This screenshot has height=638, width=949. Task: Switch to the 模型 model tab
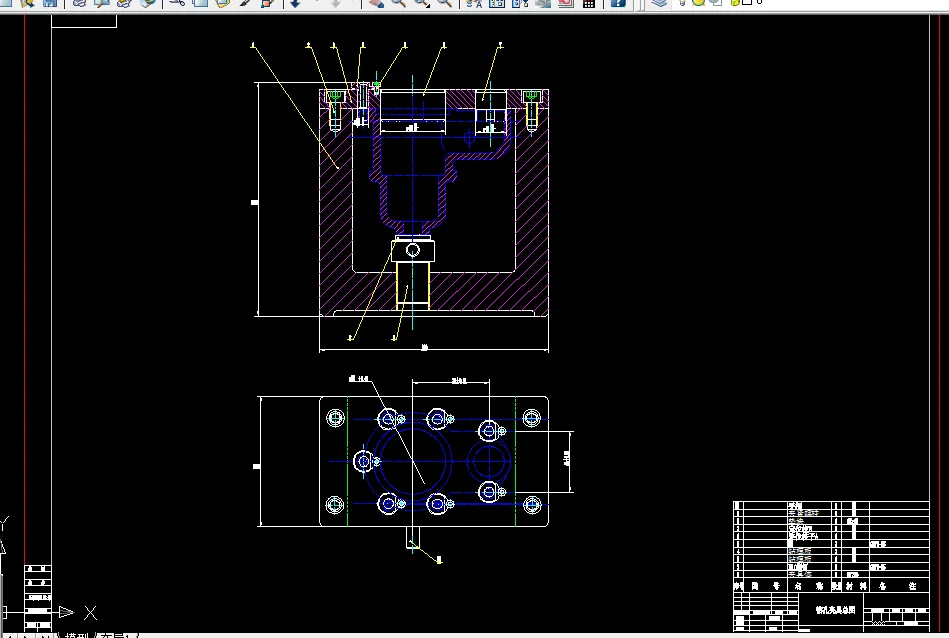click(x=77, y=636)
